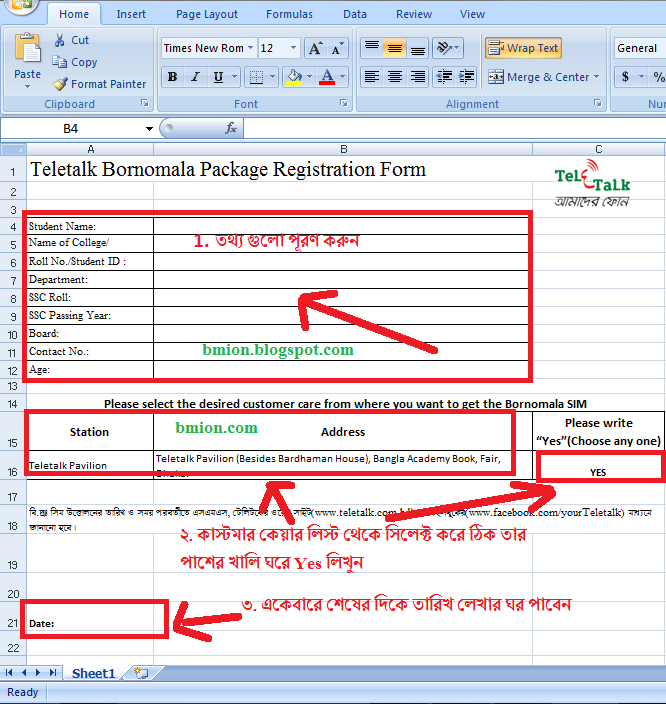Click Increase Indent icon
Image resolution: width=666 pixels, height=704 pixels.
(x=467, y=77)
